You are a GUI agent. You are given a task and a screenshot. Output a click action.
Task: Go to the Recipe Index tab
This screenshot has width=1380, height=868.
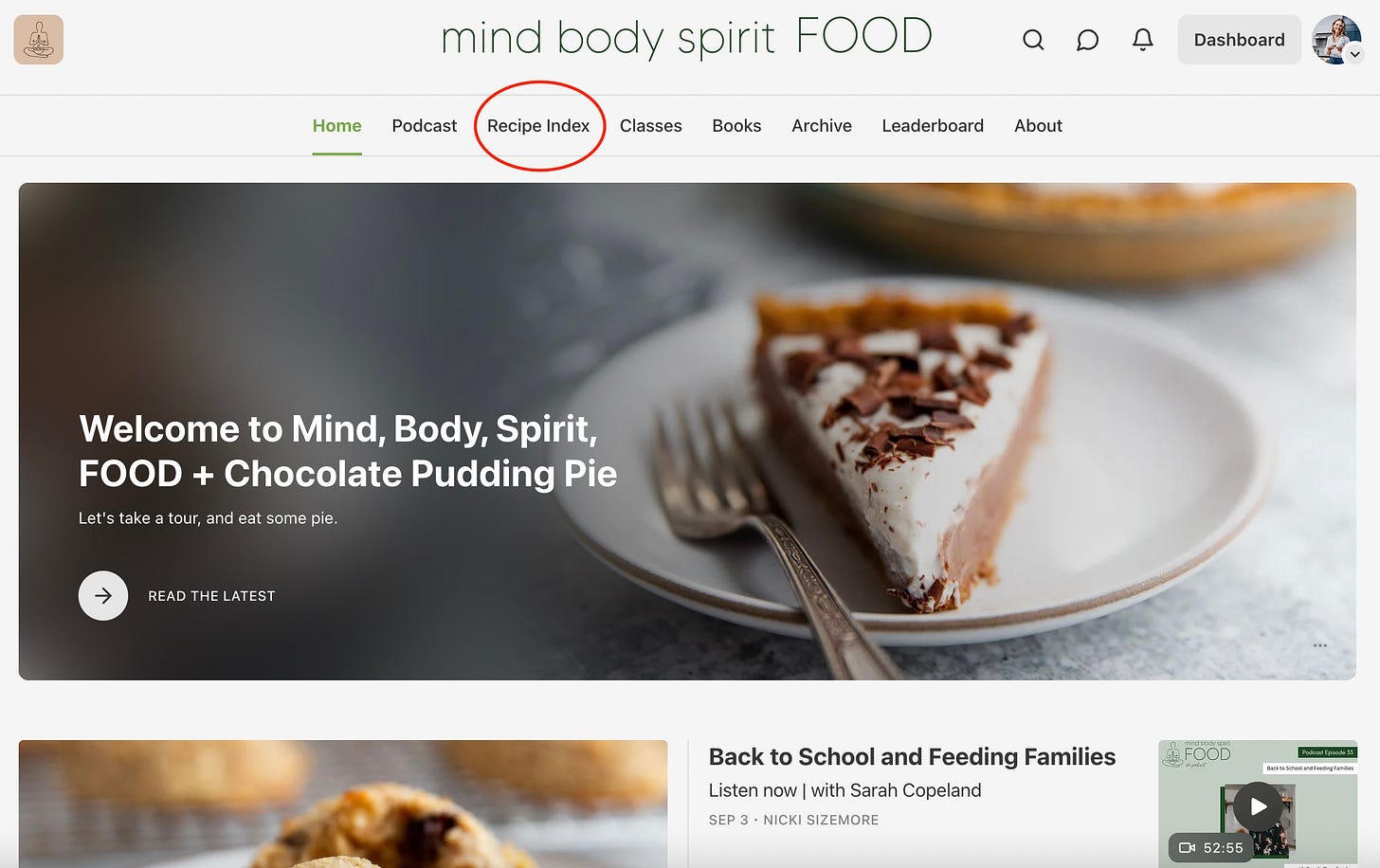click(x=538, y=126)
